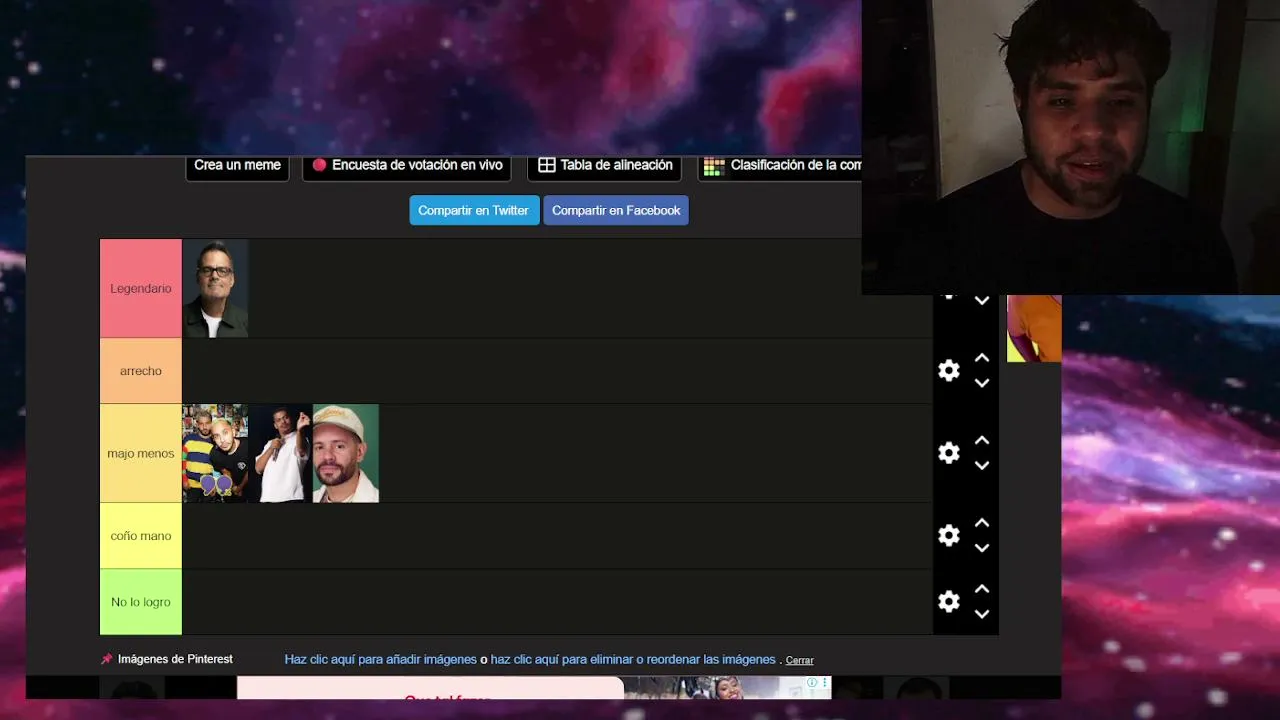Screen dimensions: 1280x720
Task: Open settings gear for arrecho tier
Action: click(x=949, y=371)
